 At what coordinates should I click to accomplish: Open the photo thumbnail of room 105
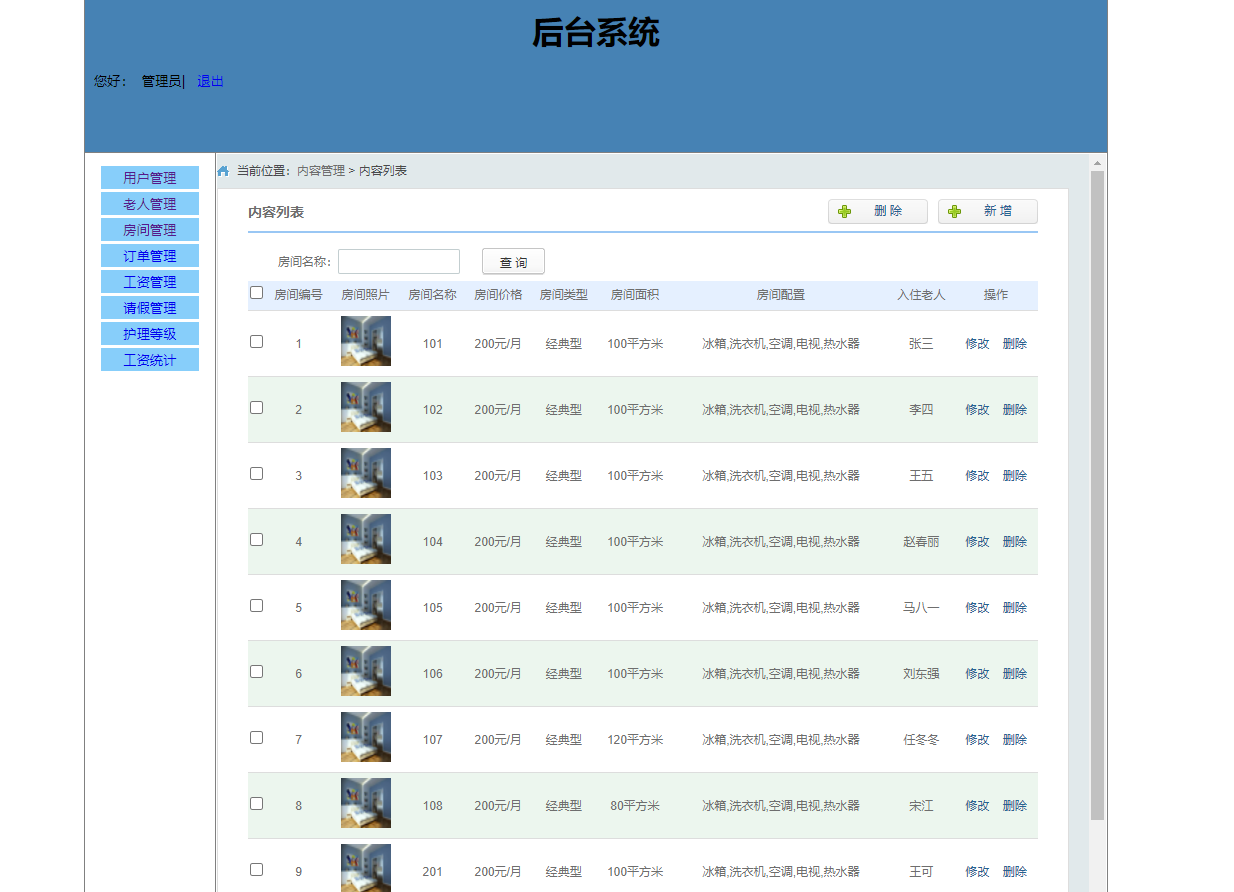(x=365, y=605)
